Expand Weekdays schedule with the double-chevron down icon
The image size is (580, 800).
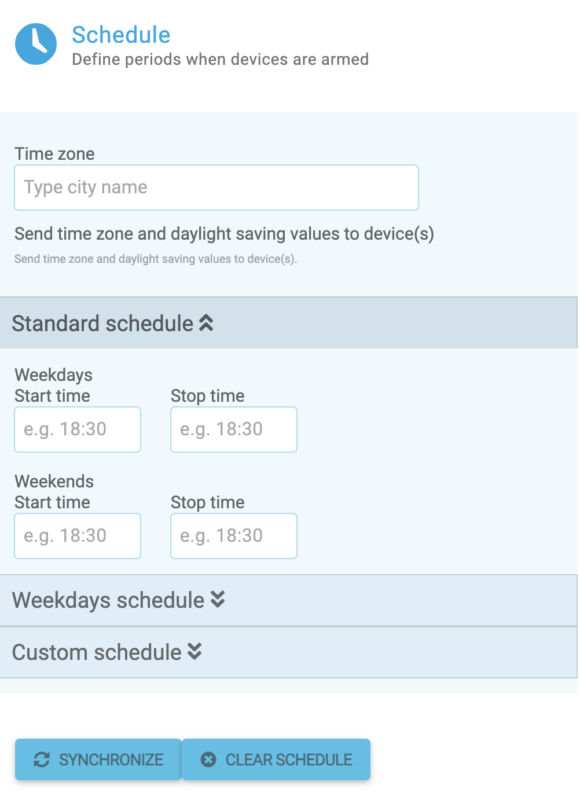218,599
